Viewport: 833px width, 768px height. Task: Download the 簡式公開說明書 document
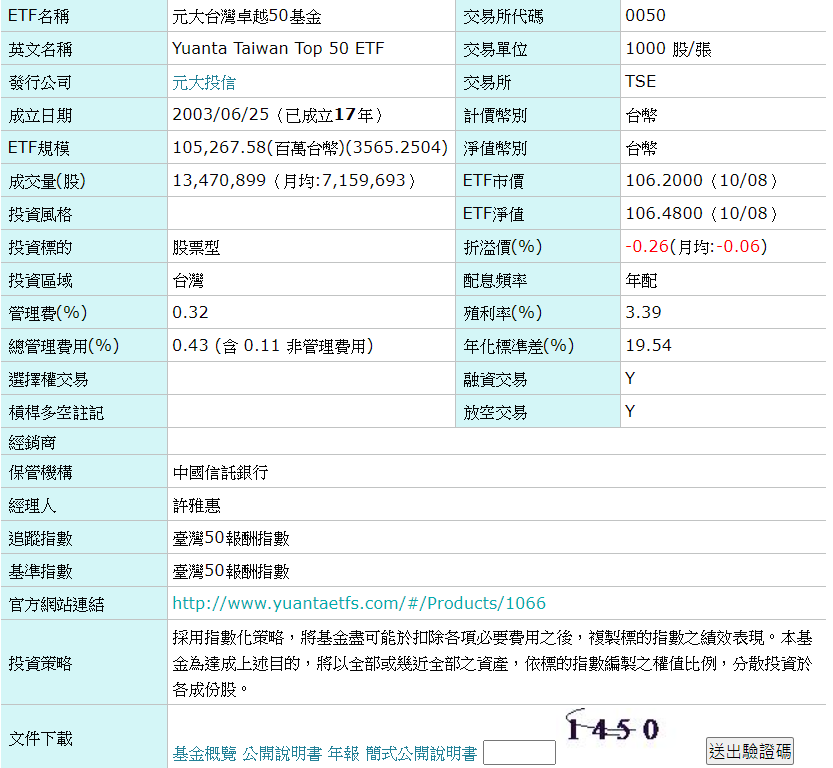point(421,754)
